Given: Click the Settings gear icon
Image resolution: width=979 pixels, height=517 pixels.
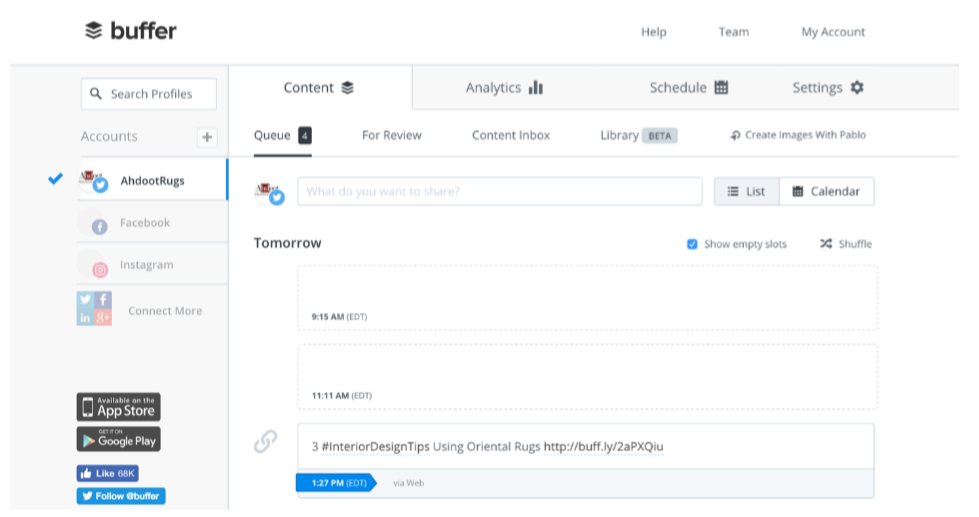Looking at the screenshot, I should (857, 87).
